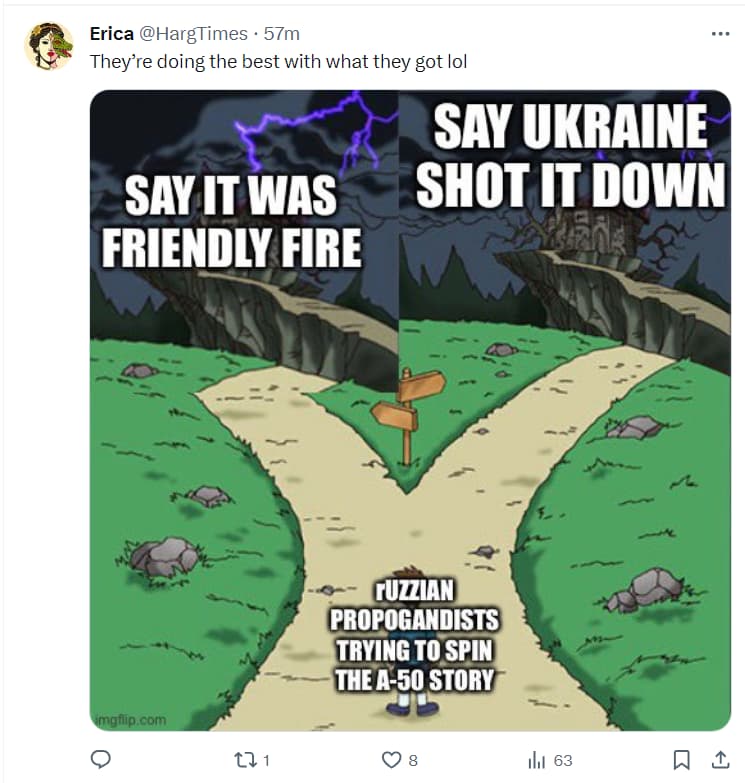Click the "rUZZIAN PROPOGANDISTS" bottom caption
The image size is (745, 783).
tap(414, 635)
